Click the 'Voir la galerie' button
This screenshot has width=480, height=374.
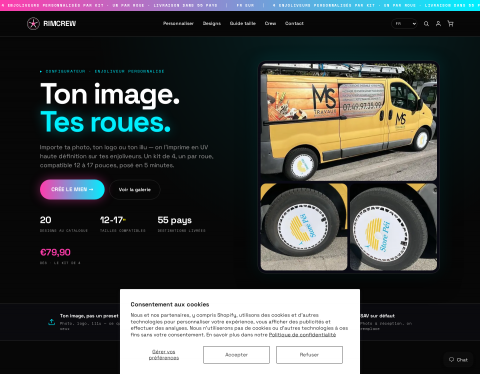[135, 190]
